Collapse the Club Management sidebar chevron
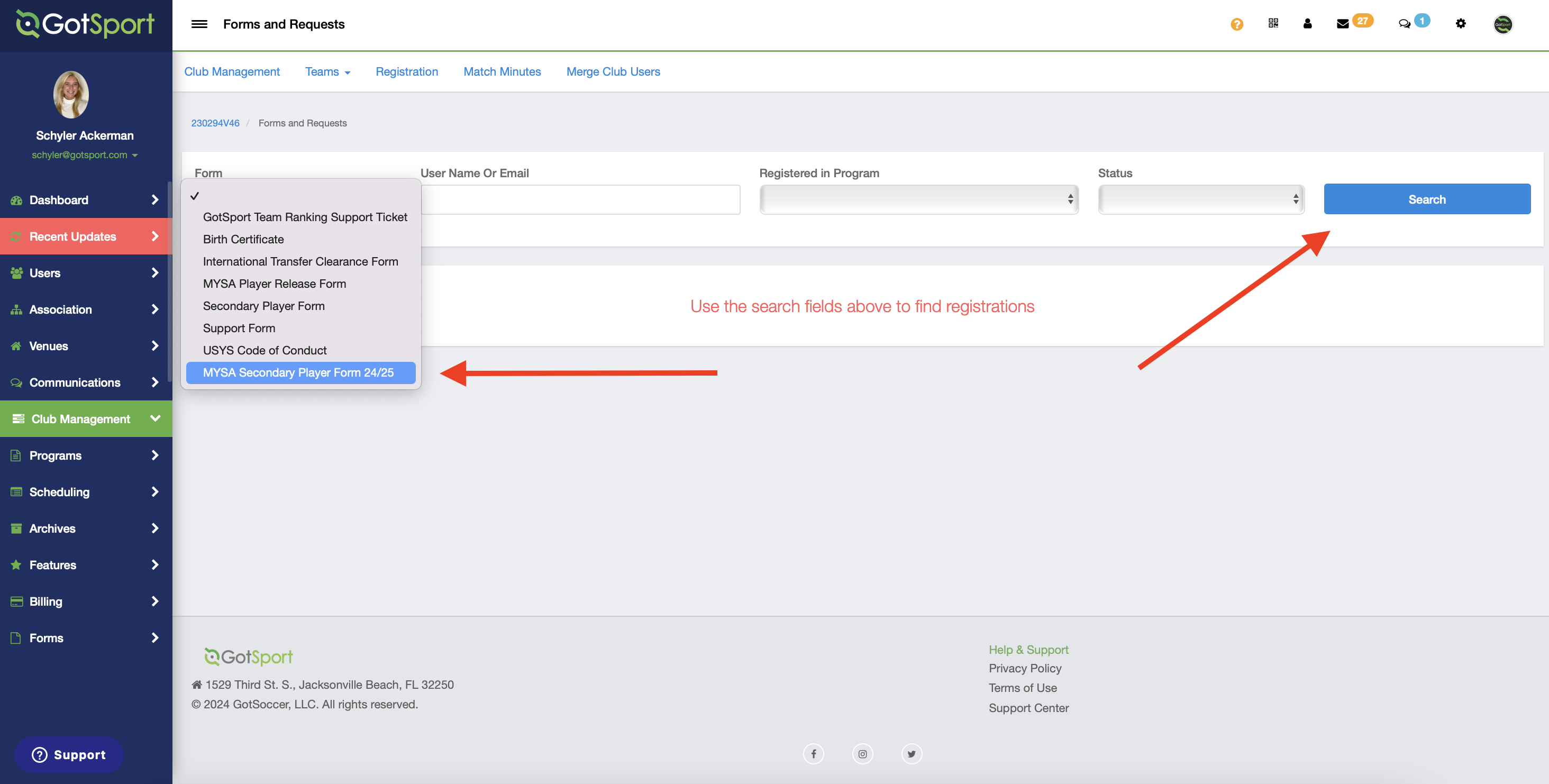The width and height of the screenshot is (1549, 784). tap(155, 418)
